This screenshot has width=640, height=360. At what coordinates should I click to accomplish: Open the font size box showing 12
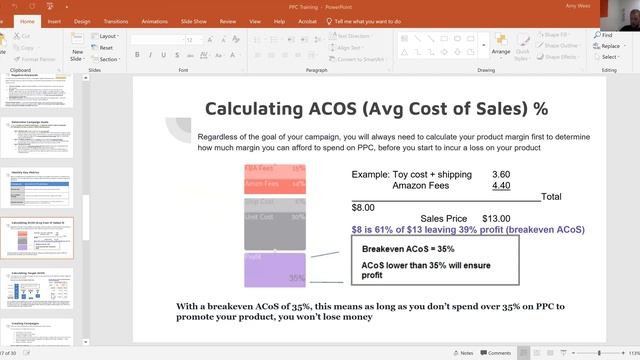pyautogui.click(x=194, y=40)
